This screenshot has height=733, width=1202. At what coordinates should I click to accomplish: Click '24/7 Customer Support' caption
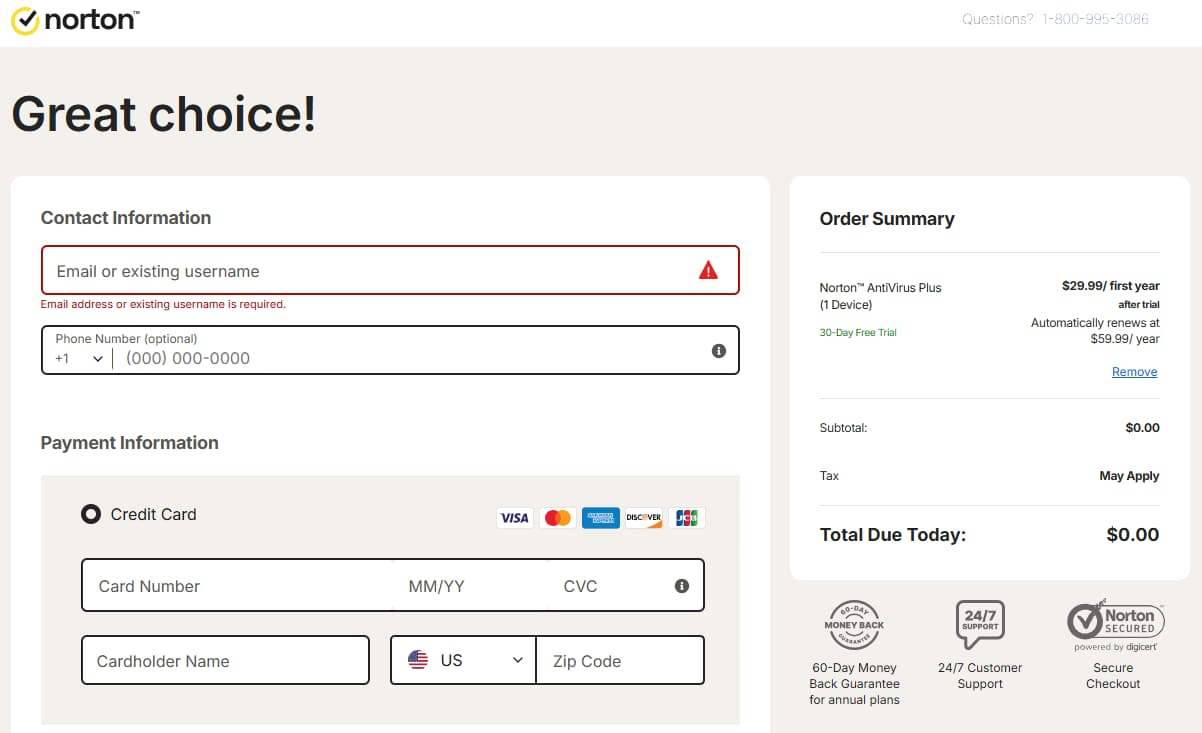tap(980, 676)
